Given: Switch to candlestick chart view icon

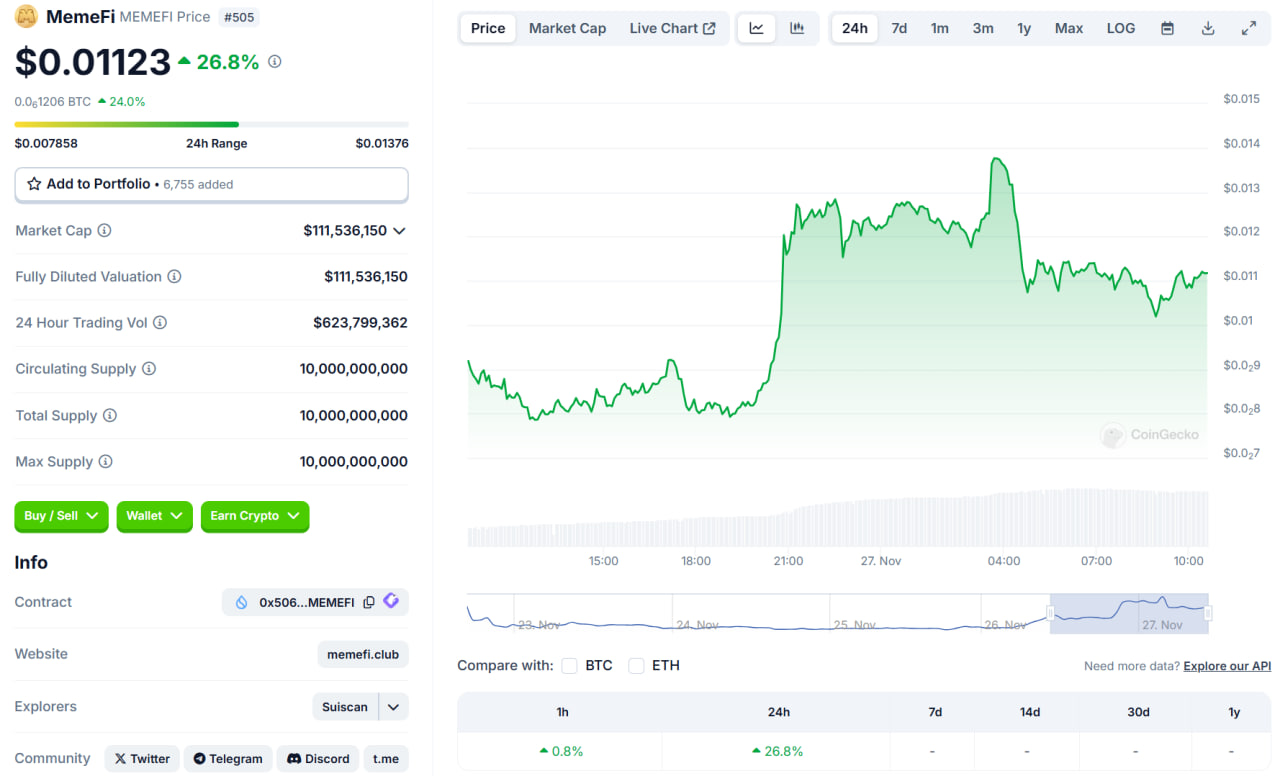Looking at the screenshot, I should (797, 28).
